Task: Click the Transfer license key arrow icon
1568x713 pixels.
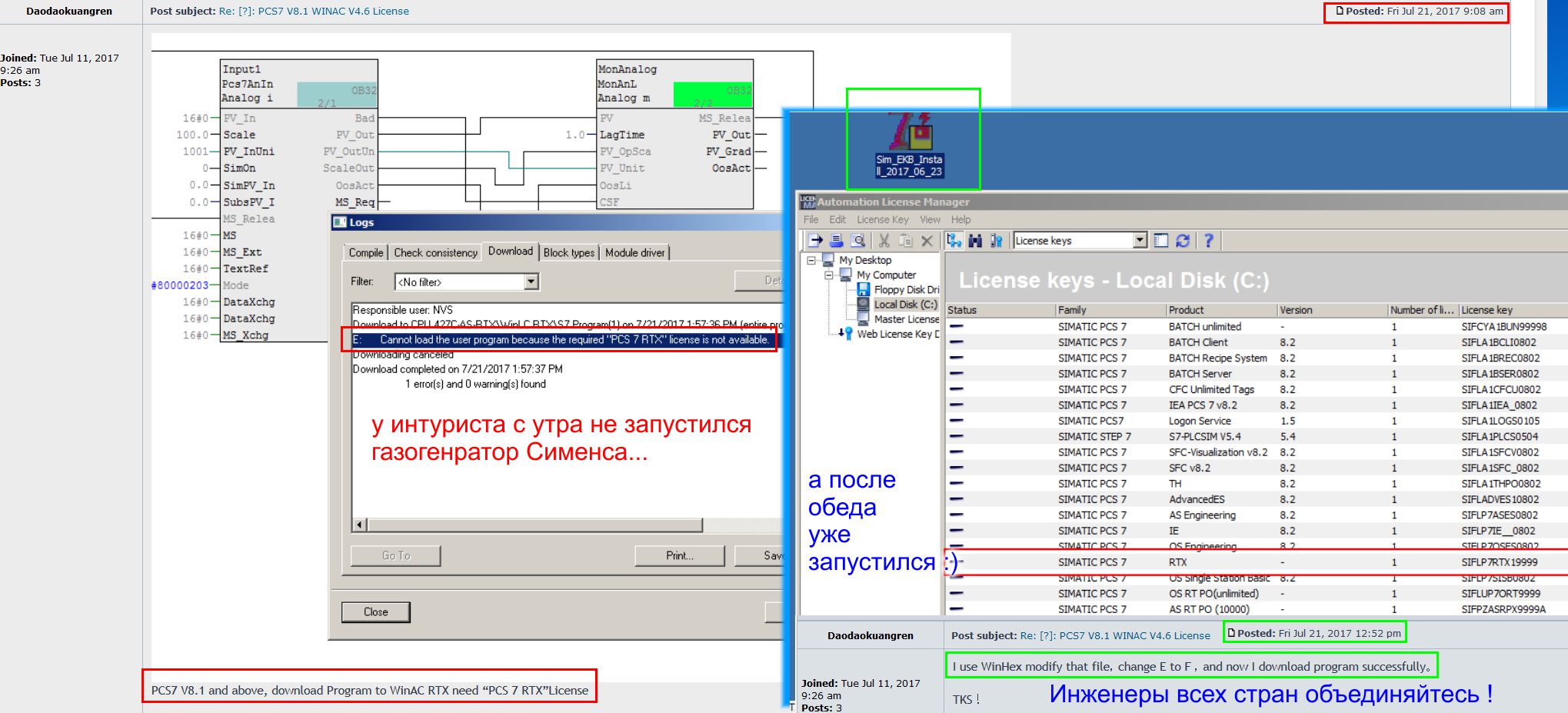Action: [x=815, y=241]
